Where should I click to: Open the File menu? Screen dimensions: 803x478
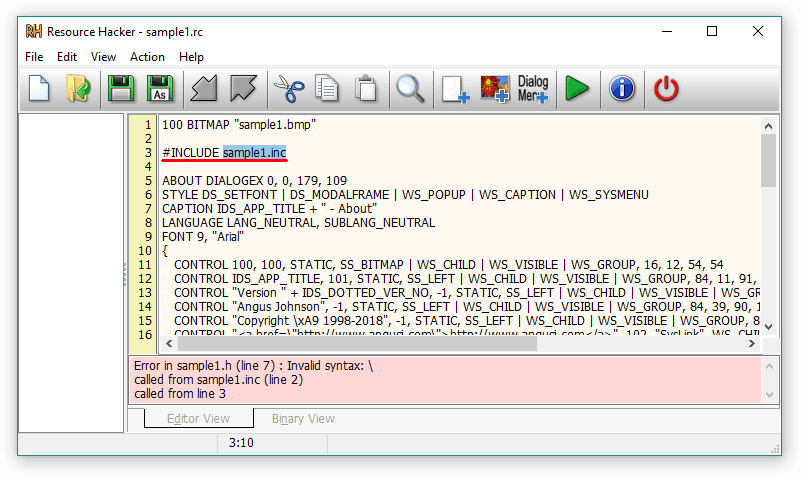(34, 57)
